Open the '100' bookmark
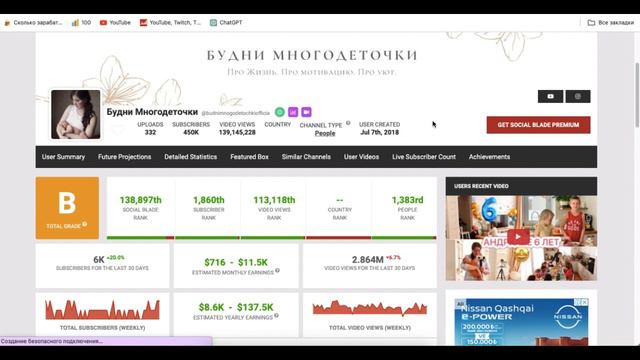Image resolution: width=640 pixels, height=360 pixels. coord(81,22)
